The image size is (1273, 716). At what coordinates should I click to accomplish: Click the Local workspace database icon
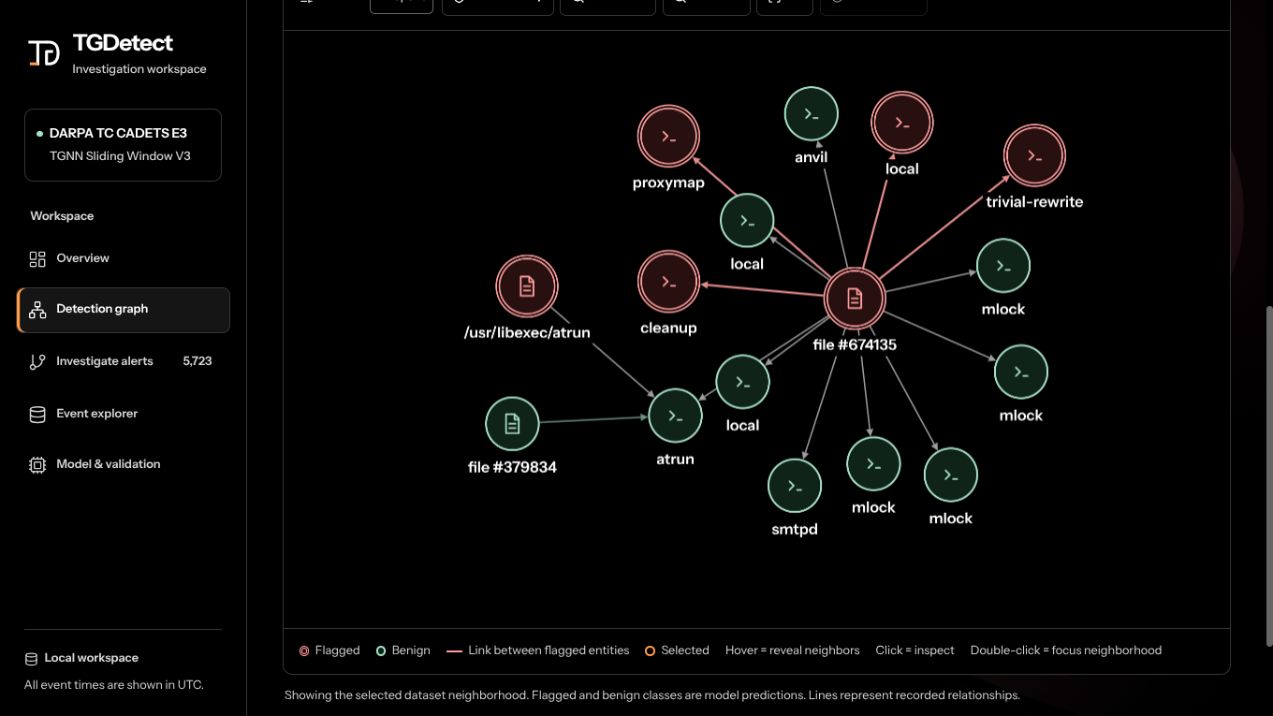(31, 659)
